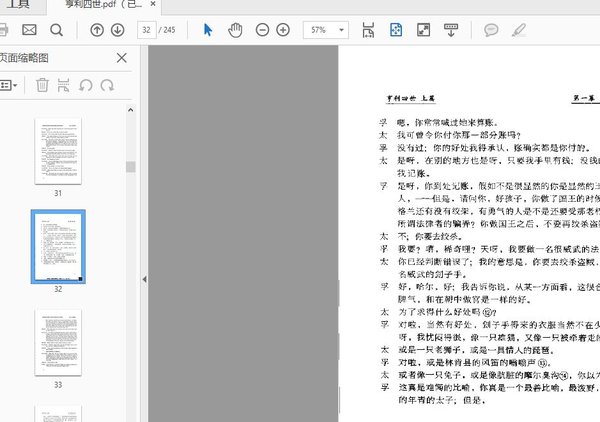Zoom in with plus button
Image resolution: width=600 pixels, height=422 pixels.
pyautogui.click(x=286, y=30)
